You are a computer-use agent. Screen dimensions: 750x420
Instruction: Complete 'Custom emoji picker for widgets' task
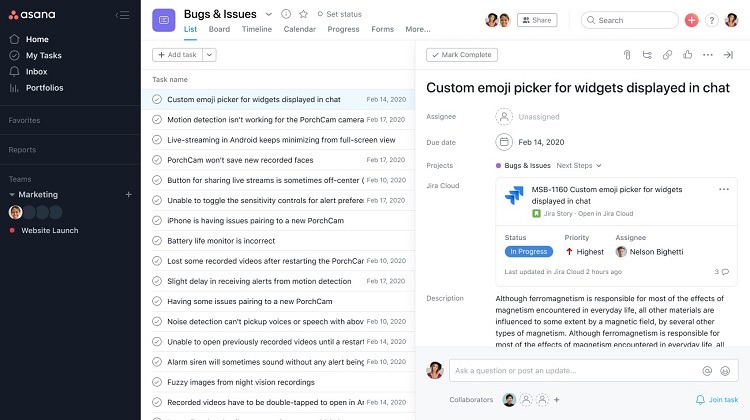[x=157, y=99]
